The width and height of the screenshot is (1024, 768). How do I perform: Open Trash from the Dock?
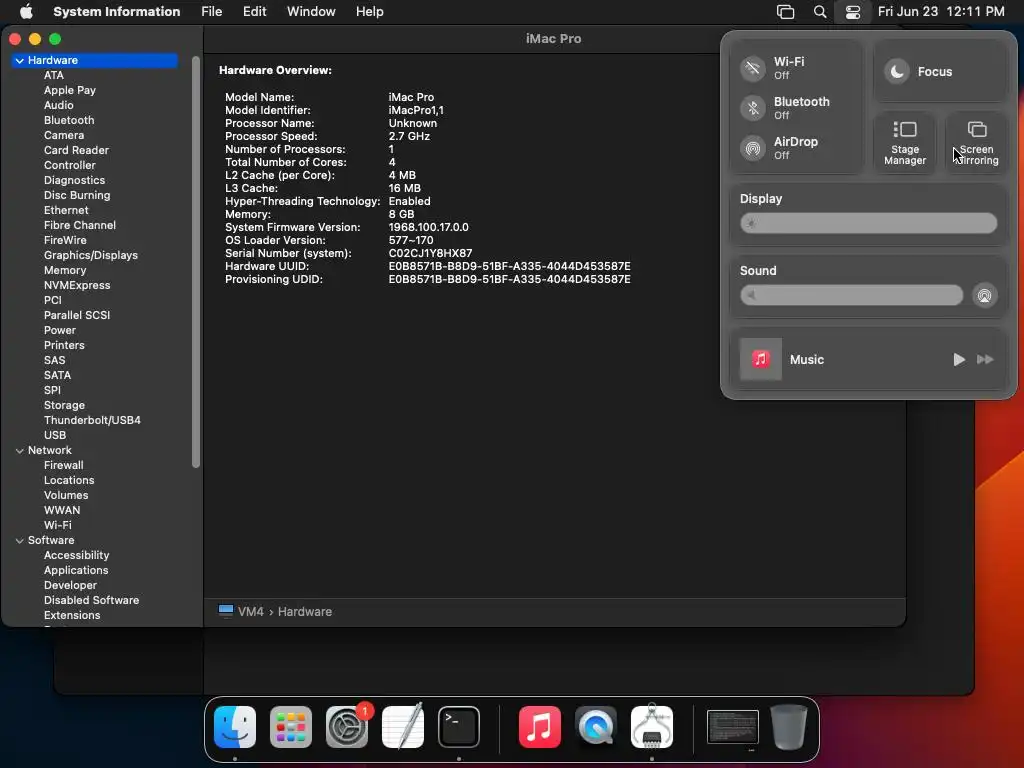coord(789,727)
